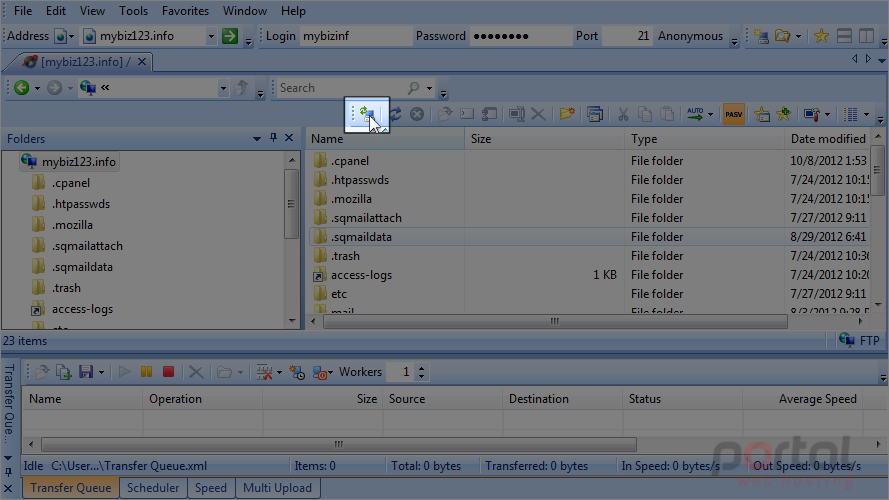Click the Save queue floppy disk icon
This screenshot has height=500, width=889.
click(86, 372)
